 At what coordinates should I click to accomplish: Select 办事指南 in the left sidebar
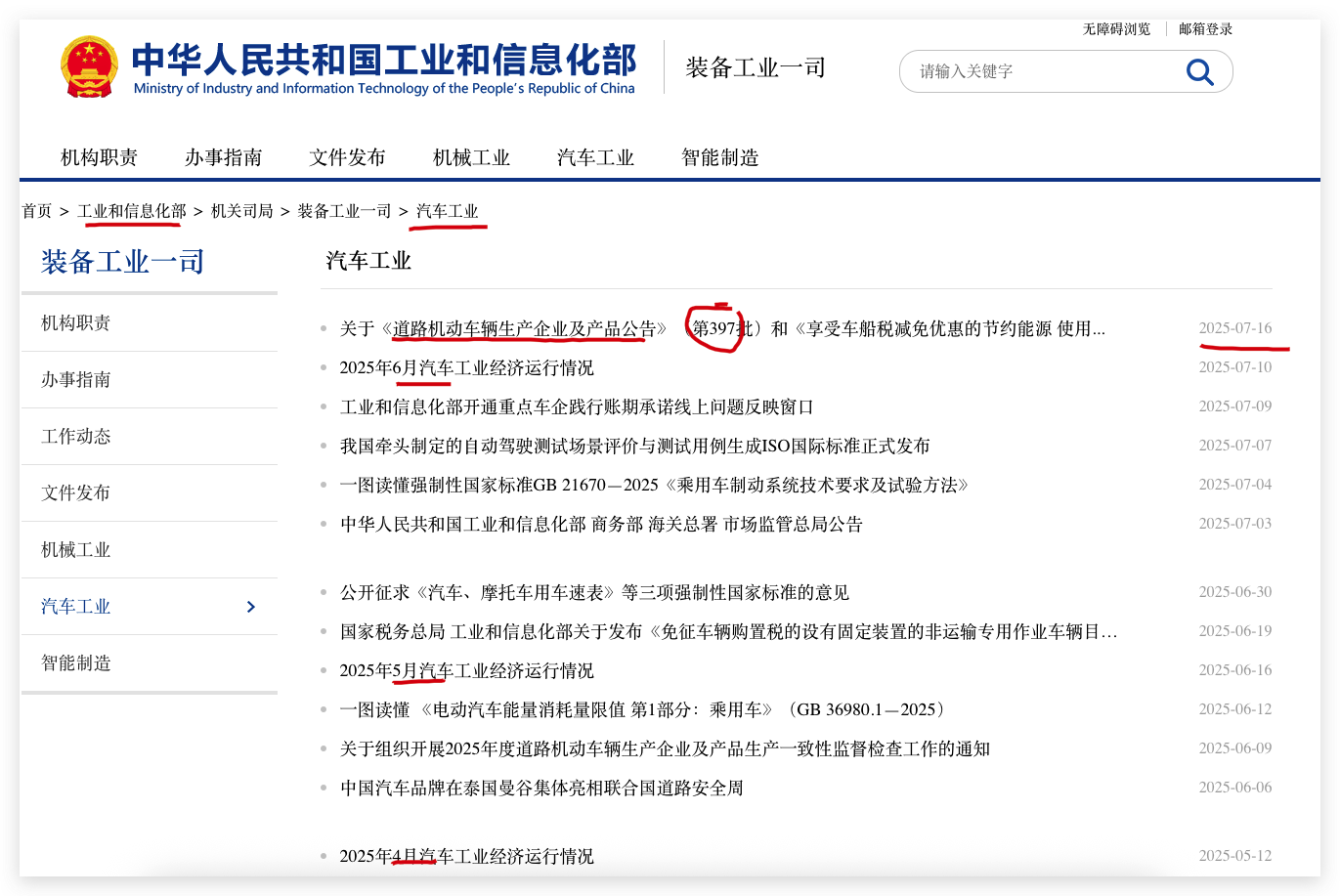coord(150,380)
